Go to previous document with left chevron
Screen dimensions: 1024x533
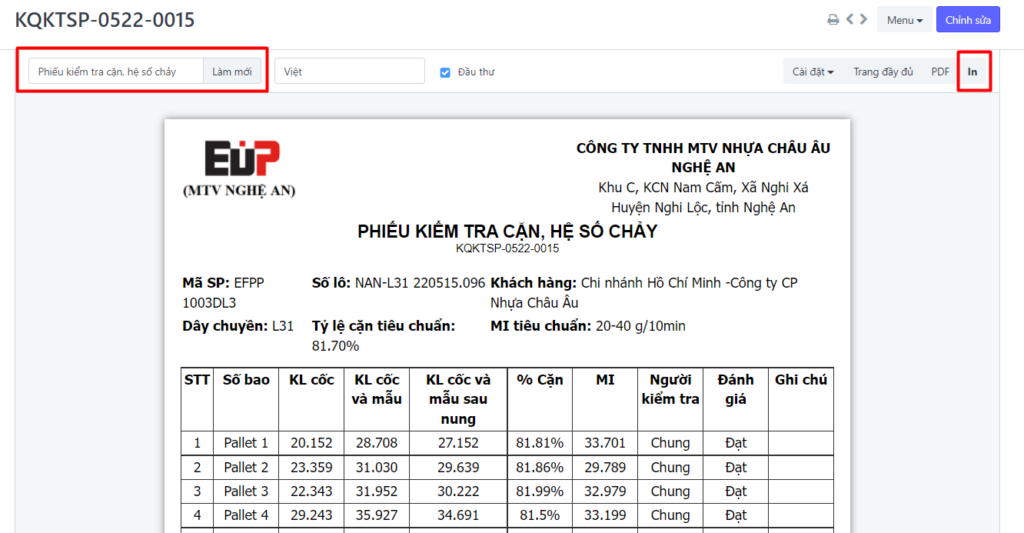[x=849, y=20]
